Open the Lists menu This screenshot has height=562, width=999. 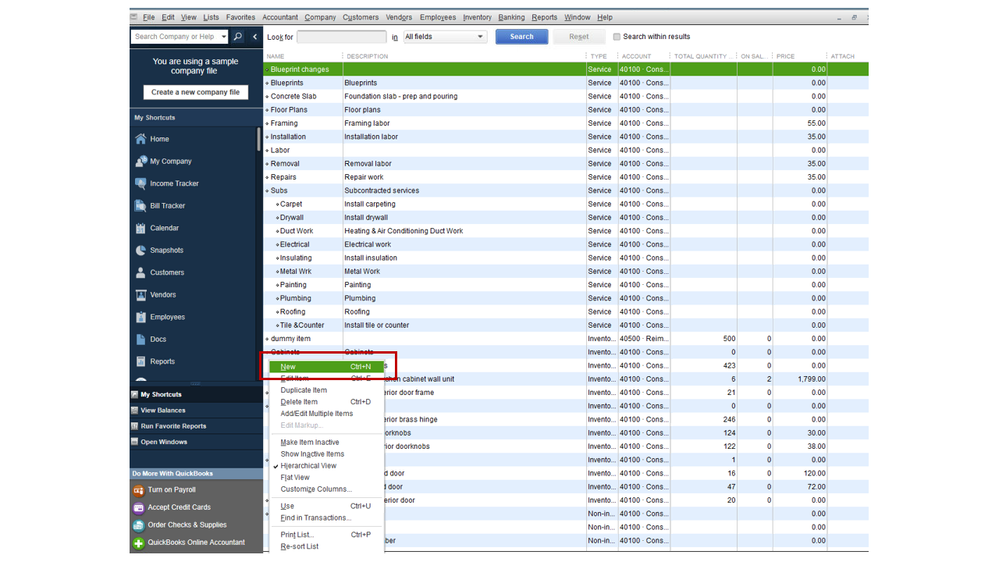click(x=211, y=17)
